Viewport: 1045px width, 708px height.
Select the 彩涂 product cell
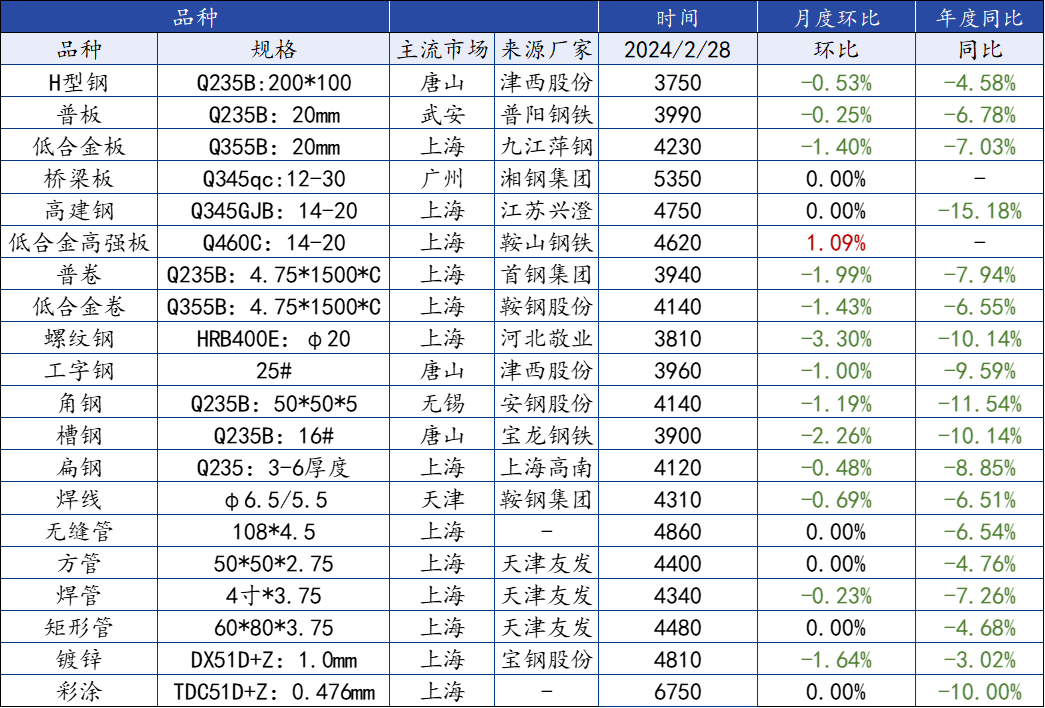point(79,691)
